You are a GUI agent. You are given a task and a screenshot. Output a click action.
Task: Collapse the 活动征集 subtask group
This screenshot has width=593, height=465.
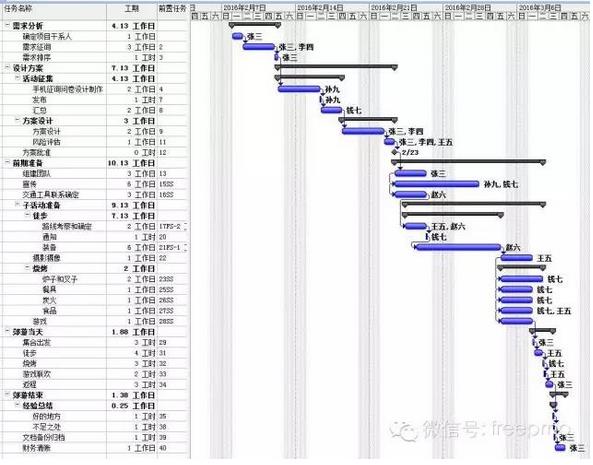point(17,78)
